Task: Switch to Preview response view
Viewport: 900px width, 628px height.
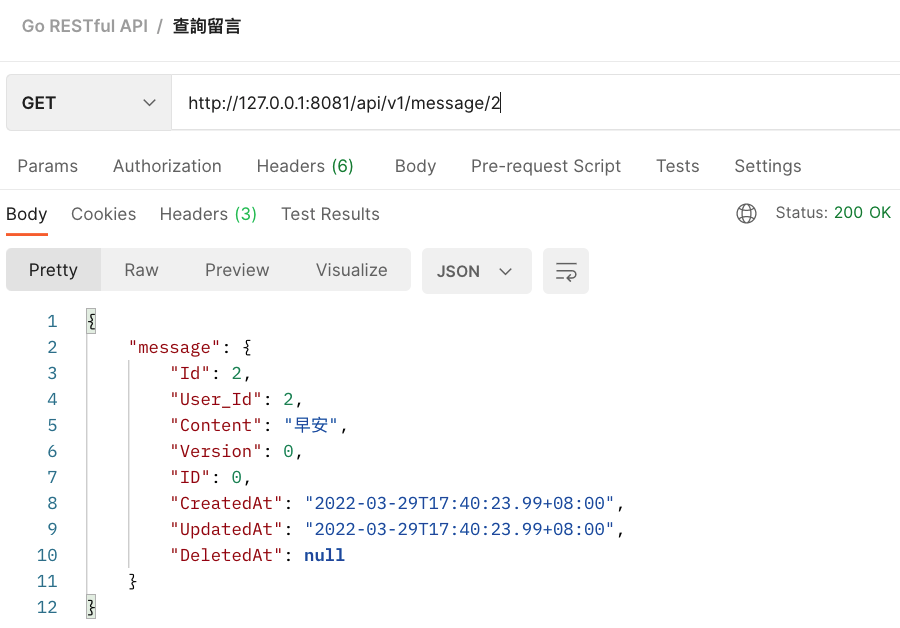Action: click(x=237, y=270)
